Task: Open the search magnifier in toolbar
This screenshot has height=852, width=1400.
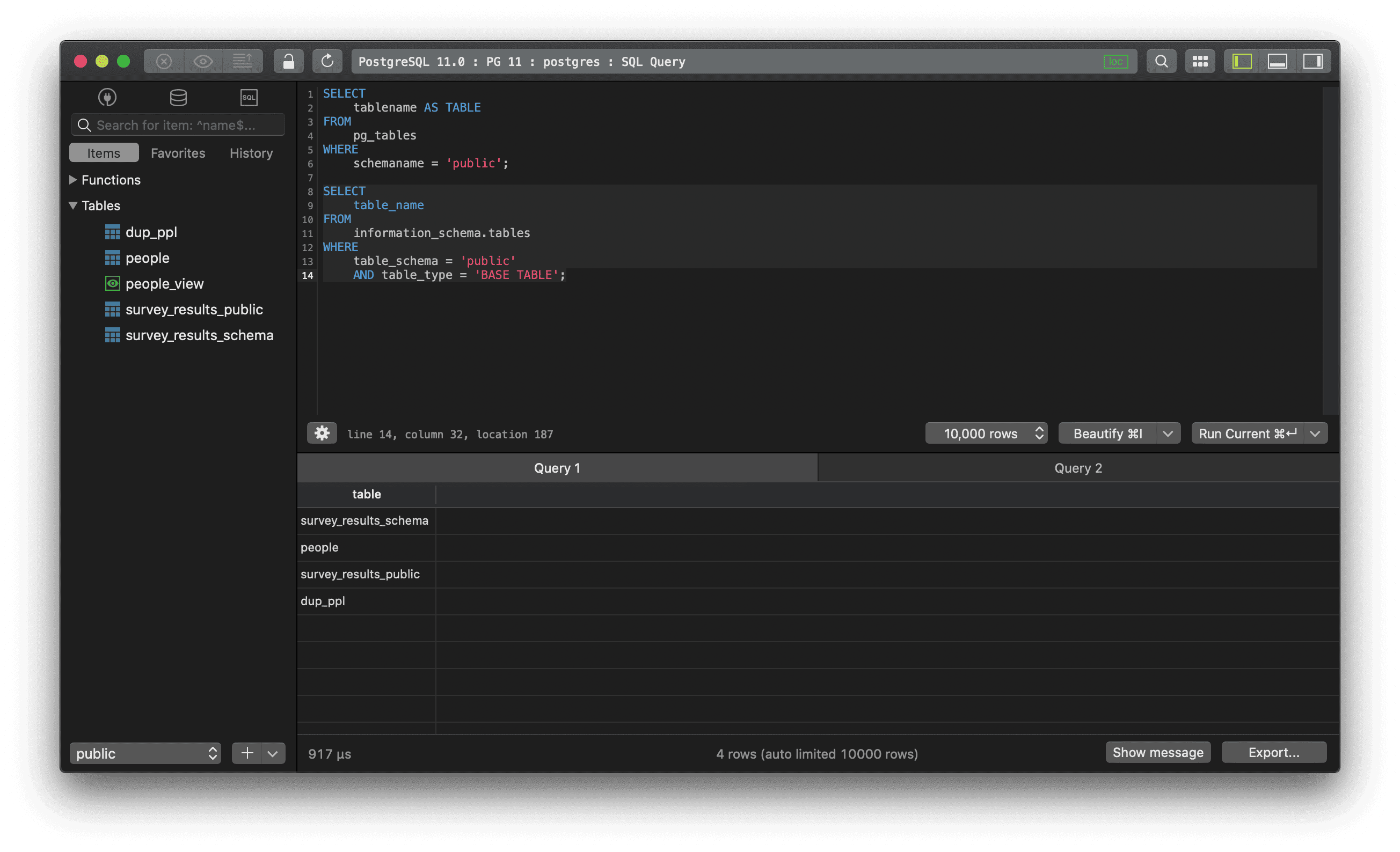Action: click(1161, 61)
